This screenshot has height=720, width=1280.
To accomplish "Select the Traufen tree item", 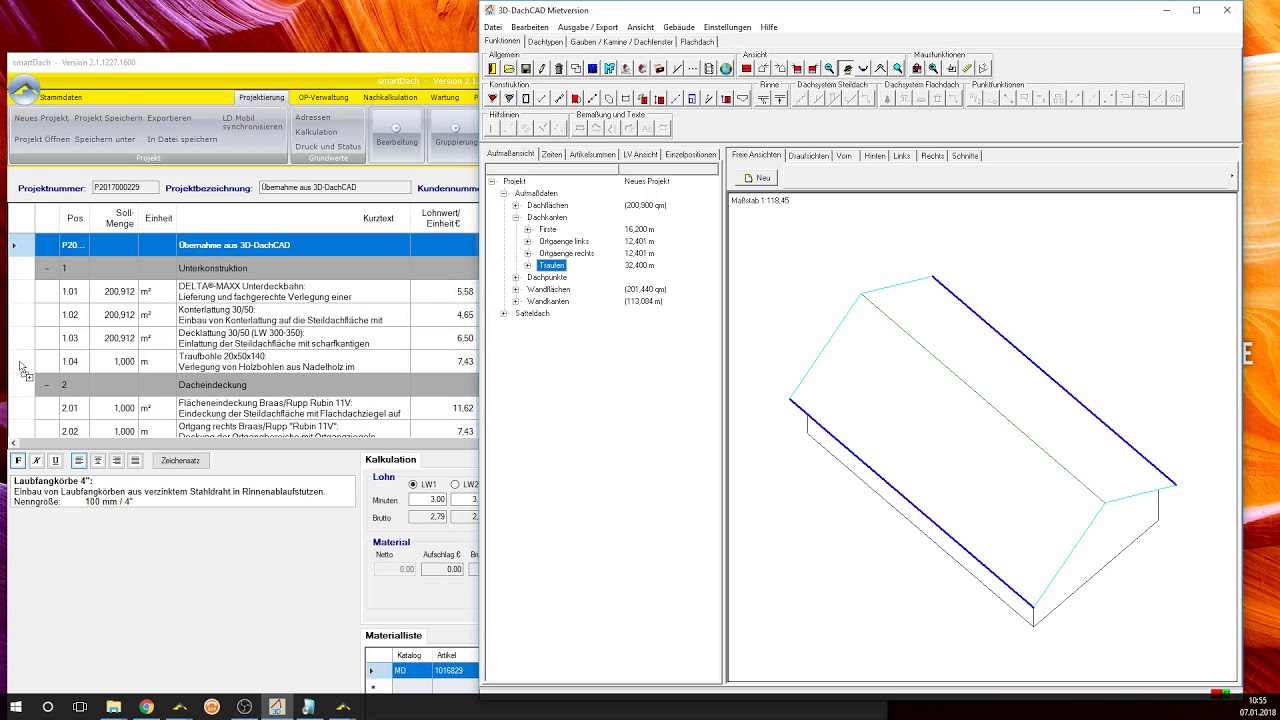I will (552, 265).
